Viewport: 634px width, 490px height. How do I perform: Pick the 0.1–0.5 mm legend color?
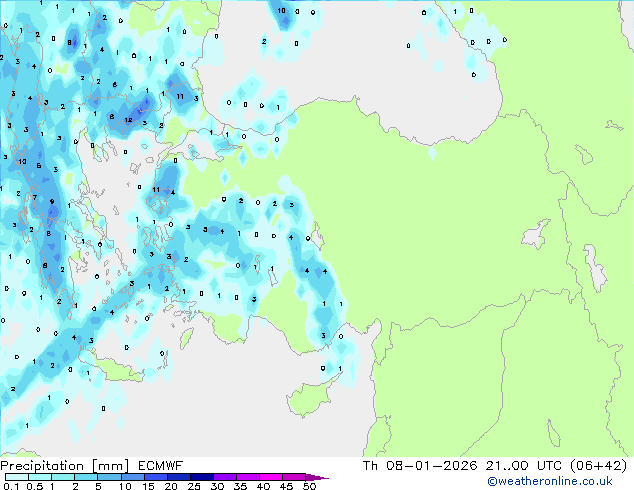(x=17, y=477)
